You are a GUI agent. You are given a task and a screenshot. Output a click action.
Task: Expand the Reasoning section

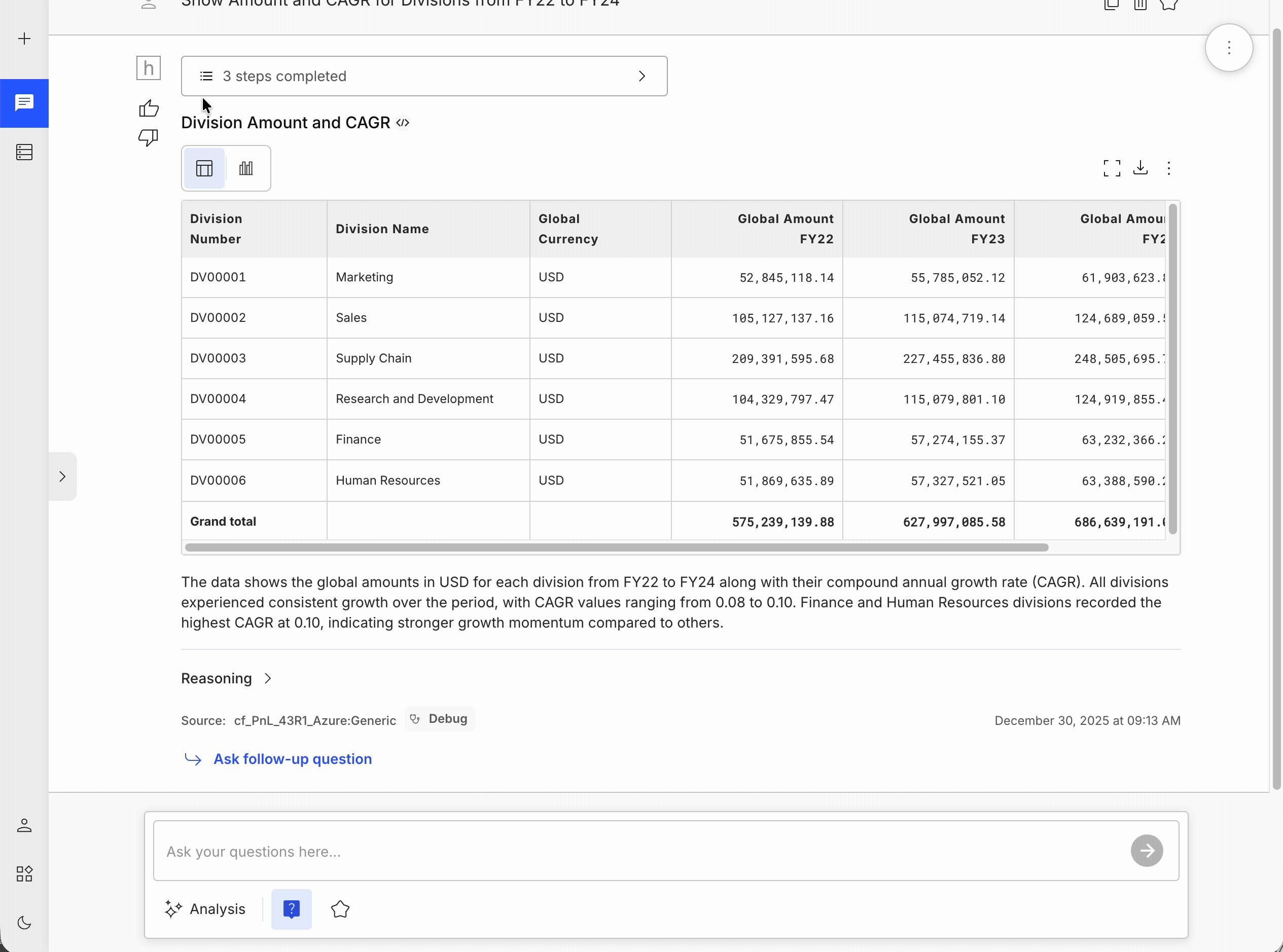point(226,678)
